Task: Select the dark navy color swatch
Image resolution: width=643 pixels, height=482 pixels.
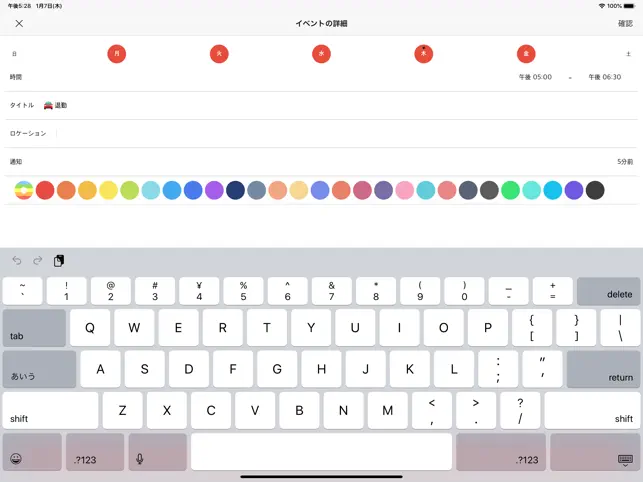Action: click(235, 190)
